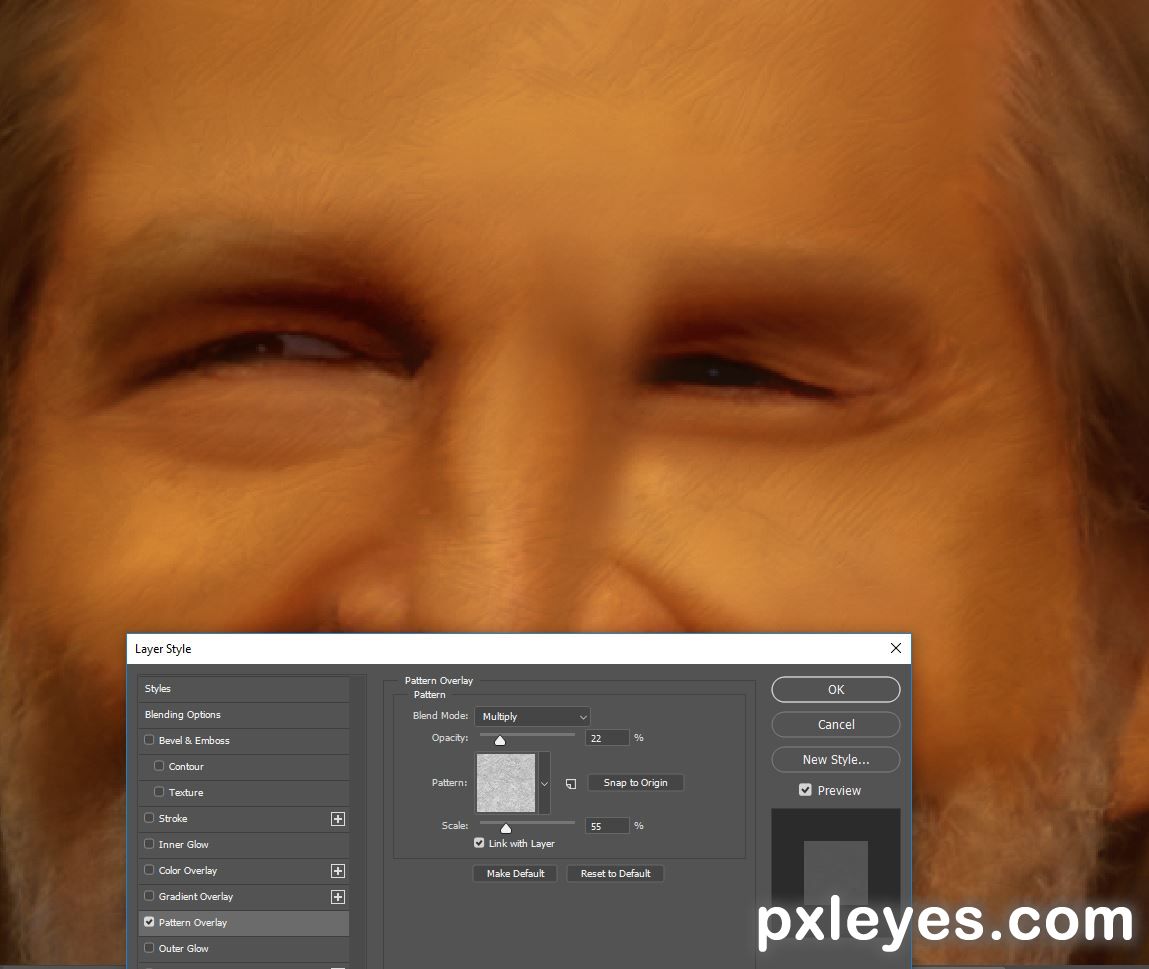Toggle the Outer Glow checkbox

coord(149,948)
